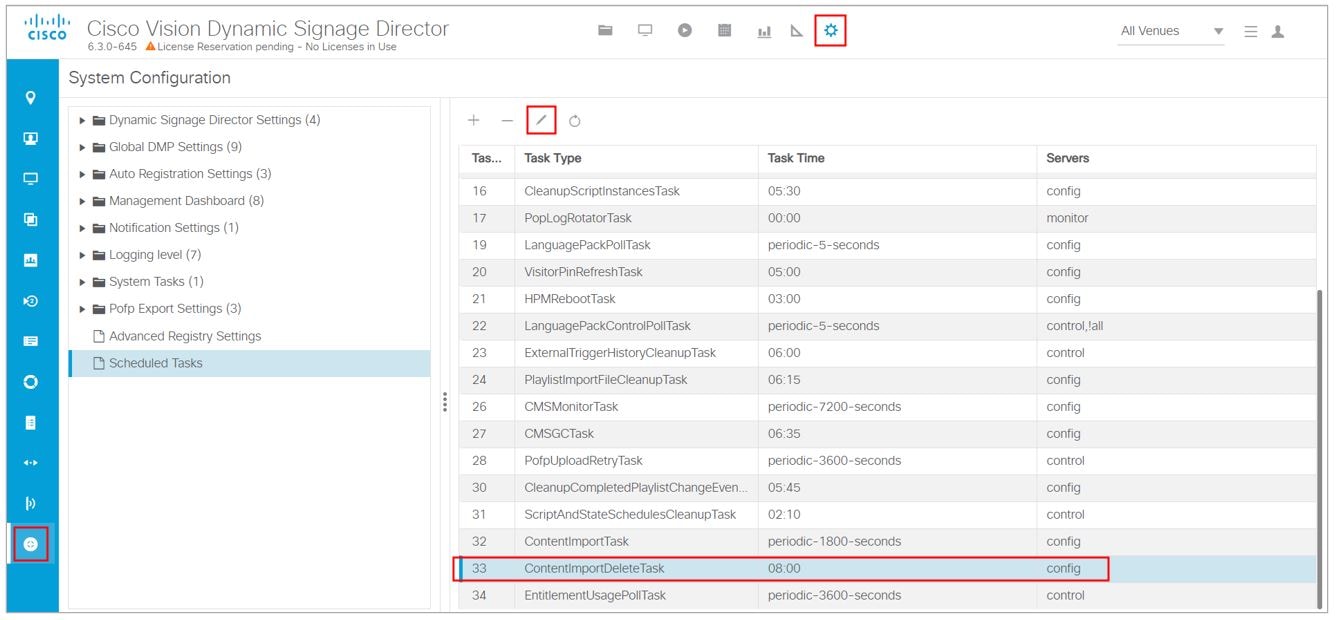Screen dimensions: 1336x620
Task: Expand Dynamic Signage Director Settings folder
Action: point(83,120)
